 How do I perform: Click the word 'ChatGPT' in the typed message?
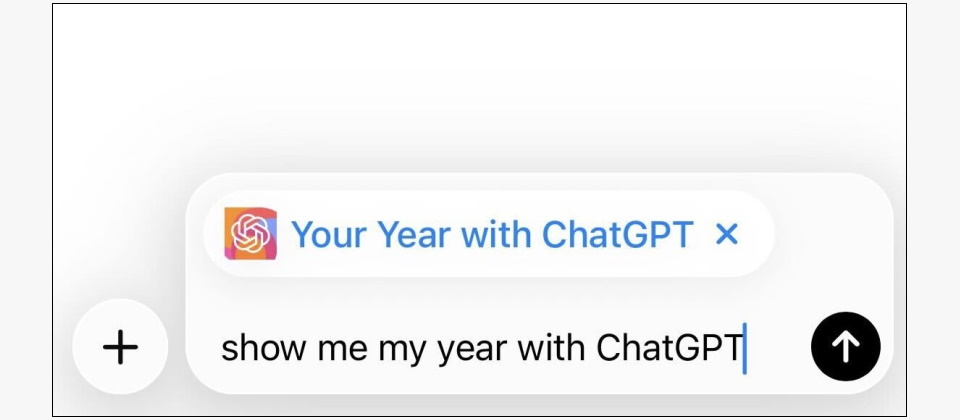[669, 347]
